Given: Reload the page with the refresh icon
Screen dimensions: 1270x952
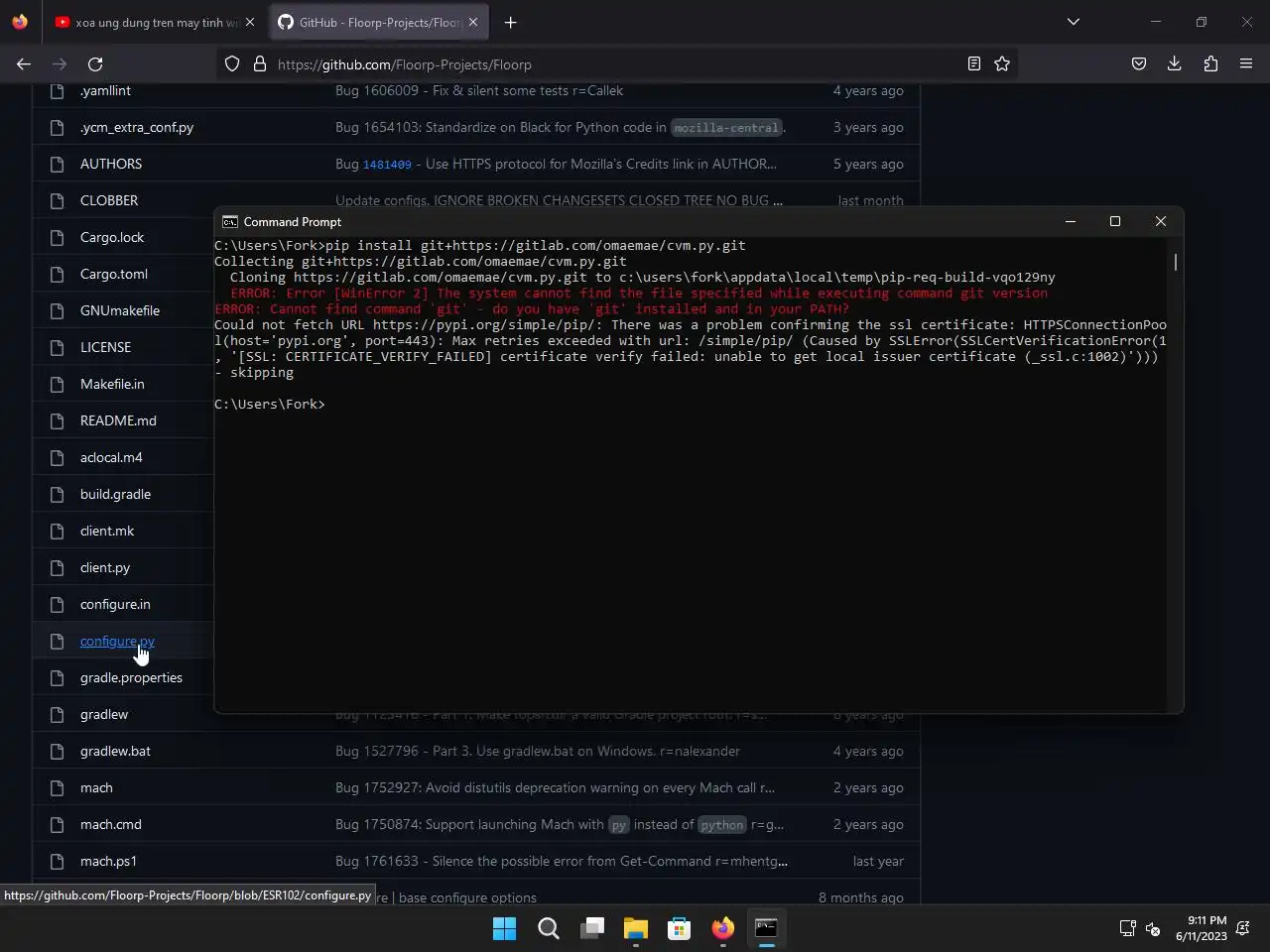Looking at the screenshot, I should click(x=95, y=64).
